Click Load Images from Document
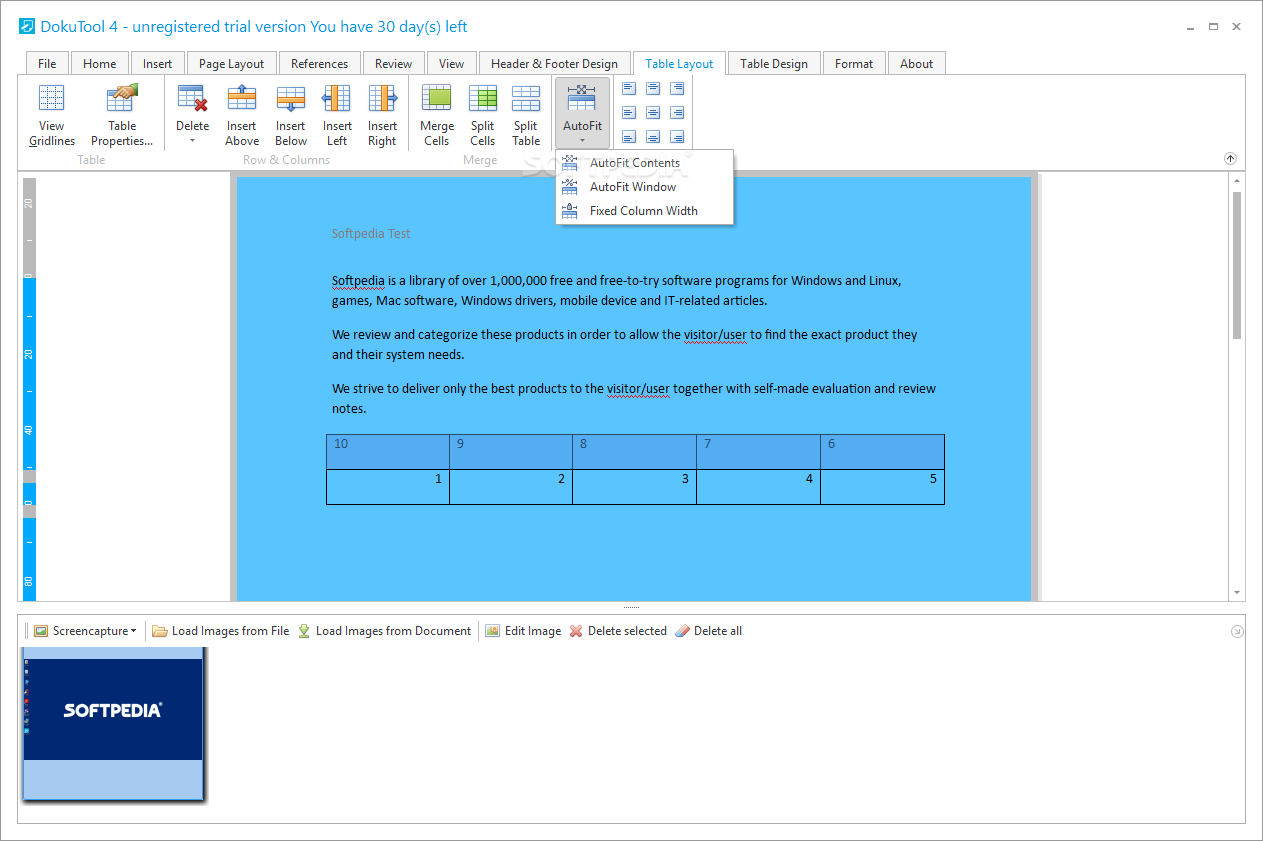Viewport: 1263px width, 841px height. tap(384, 631)
